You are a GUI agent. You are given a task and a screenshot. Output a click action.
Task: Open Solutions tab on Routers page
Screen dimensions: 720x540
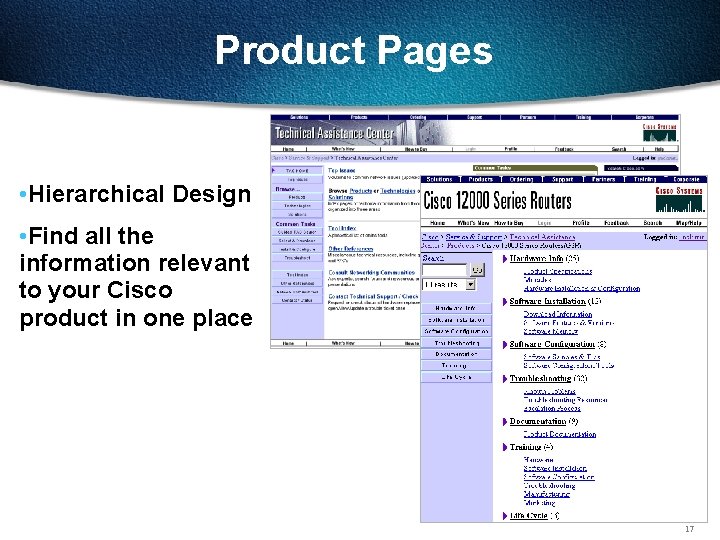[439, 179]
